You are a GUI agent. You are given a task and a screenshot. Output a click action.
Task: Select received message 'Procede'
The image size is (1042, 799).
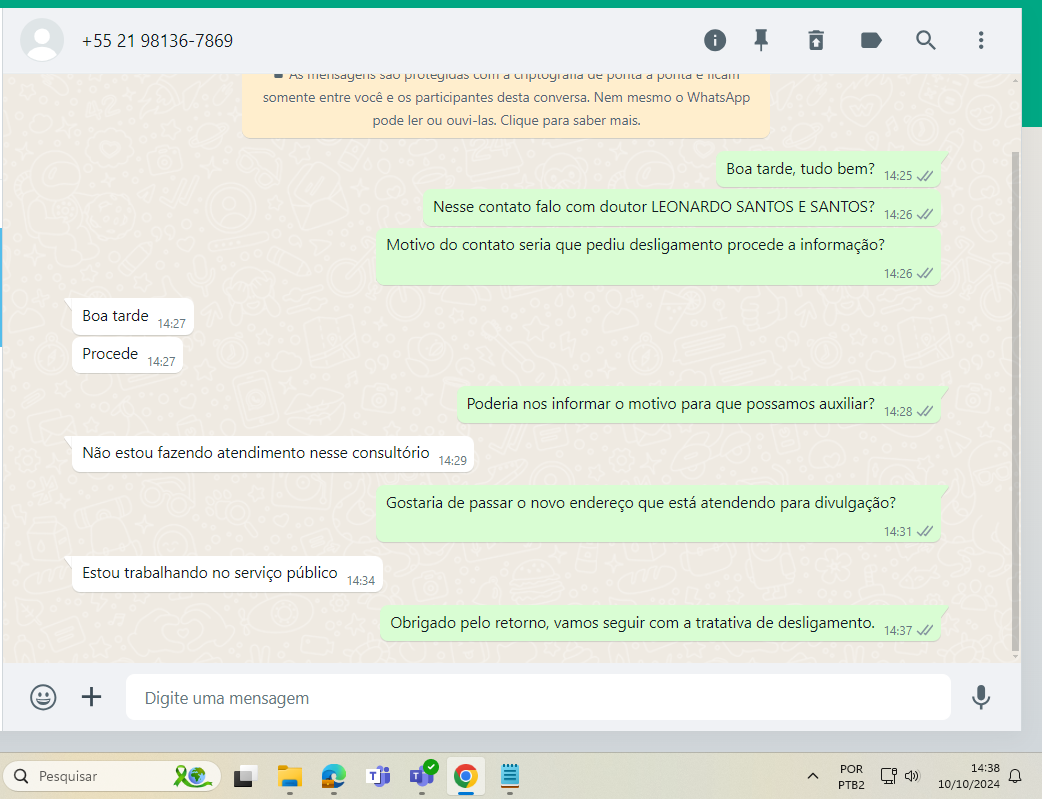pos(127,355)
